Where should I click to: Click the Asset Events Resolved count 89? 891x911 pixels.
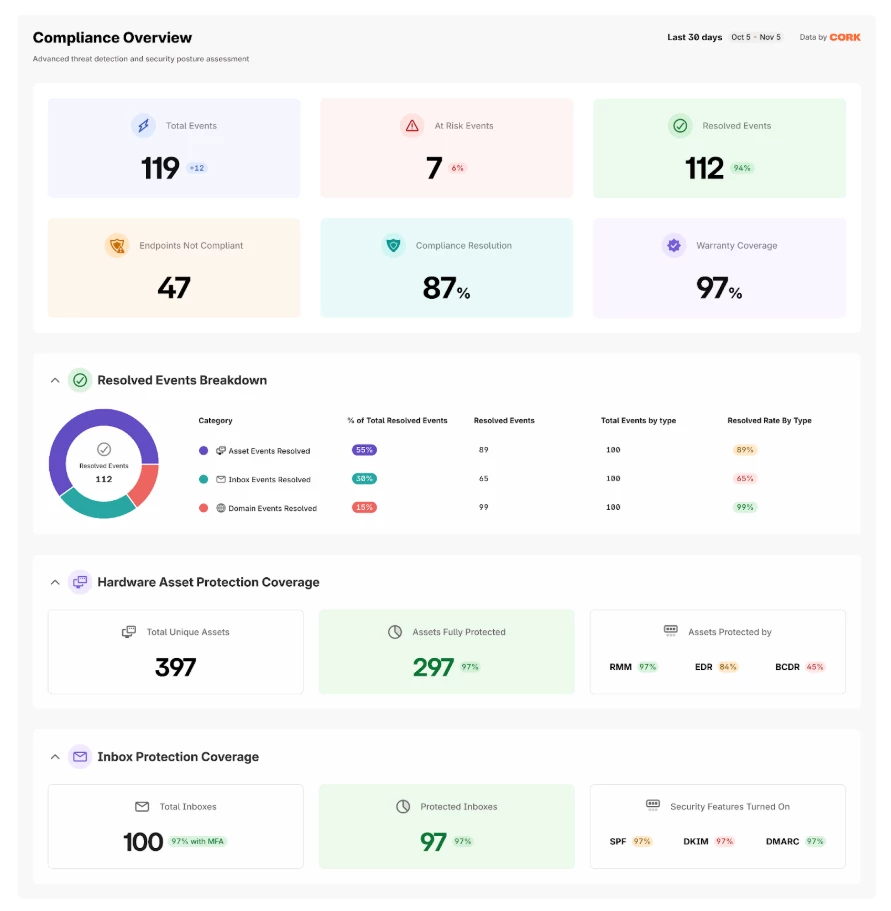tap(483, 450)
